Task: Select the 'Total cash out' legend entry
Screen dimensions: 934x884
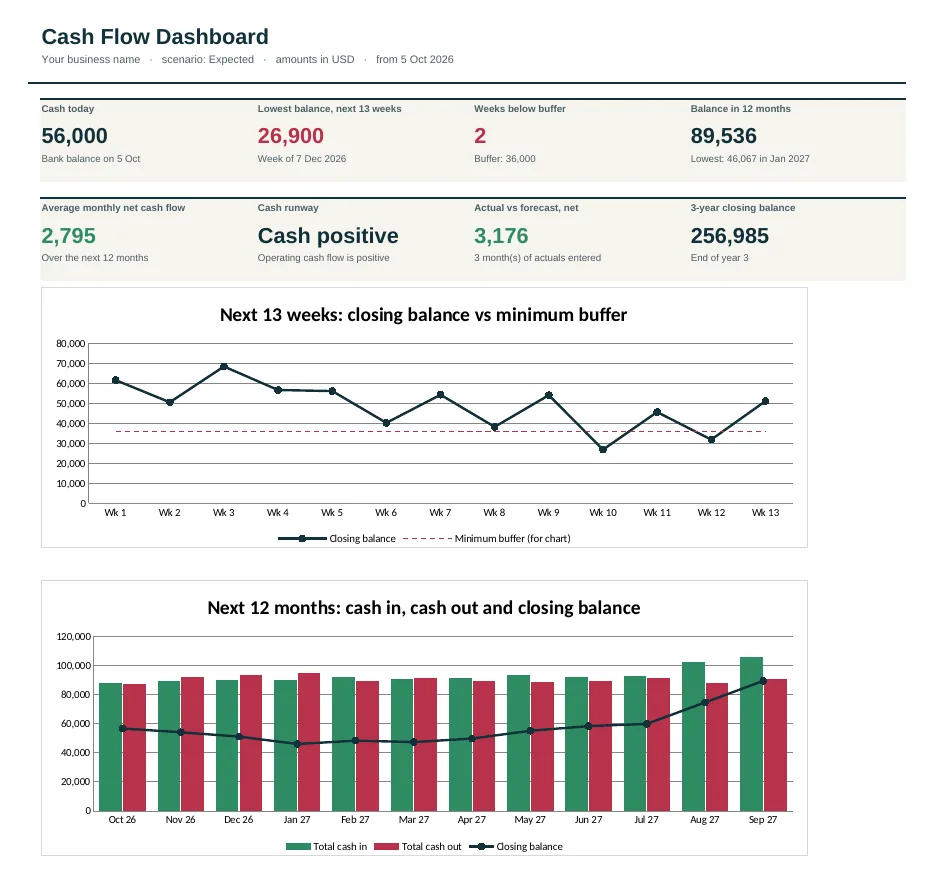Action: [x=418, y=846]
